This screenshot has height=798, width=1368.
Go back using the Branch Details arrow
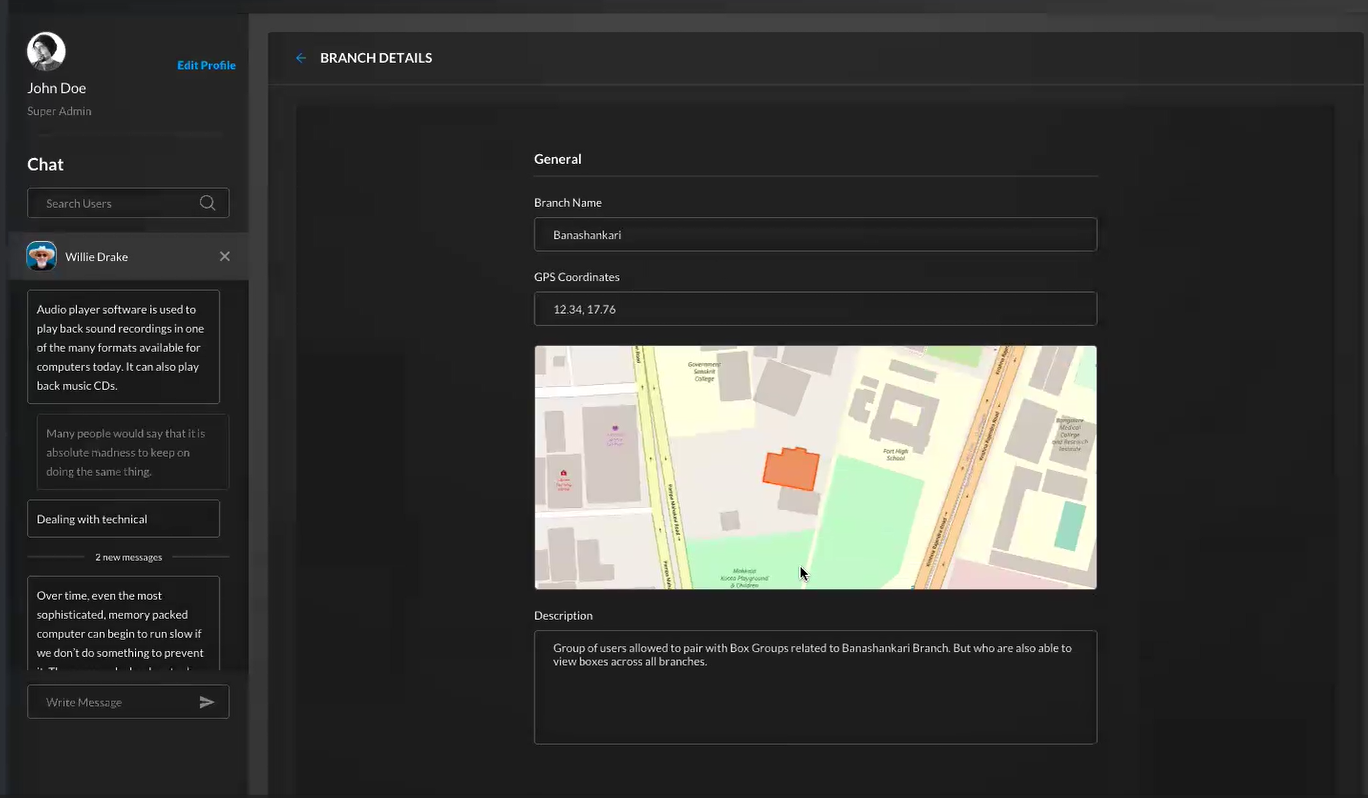[x=300, y=58]
